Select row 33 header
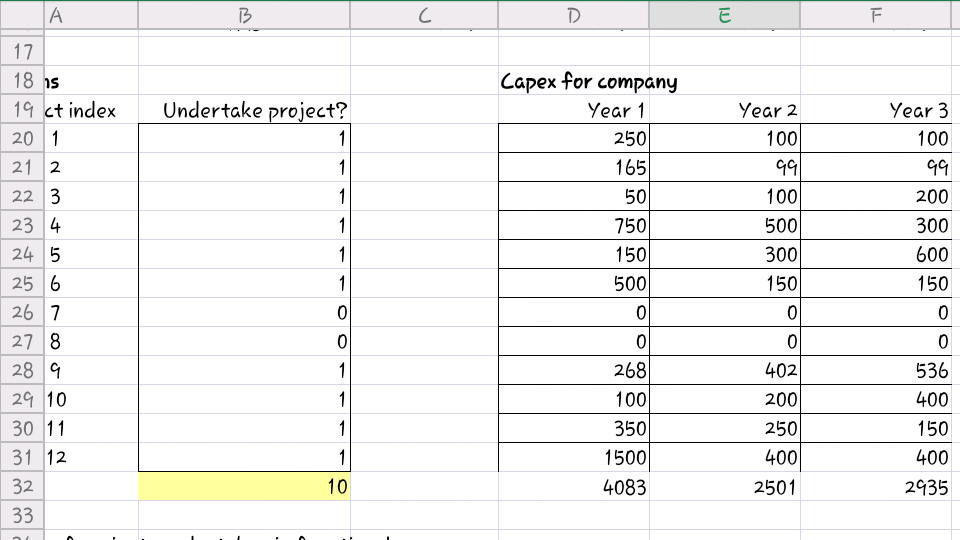960x540 pixels. (x=22, y=515)
